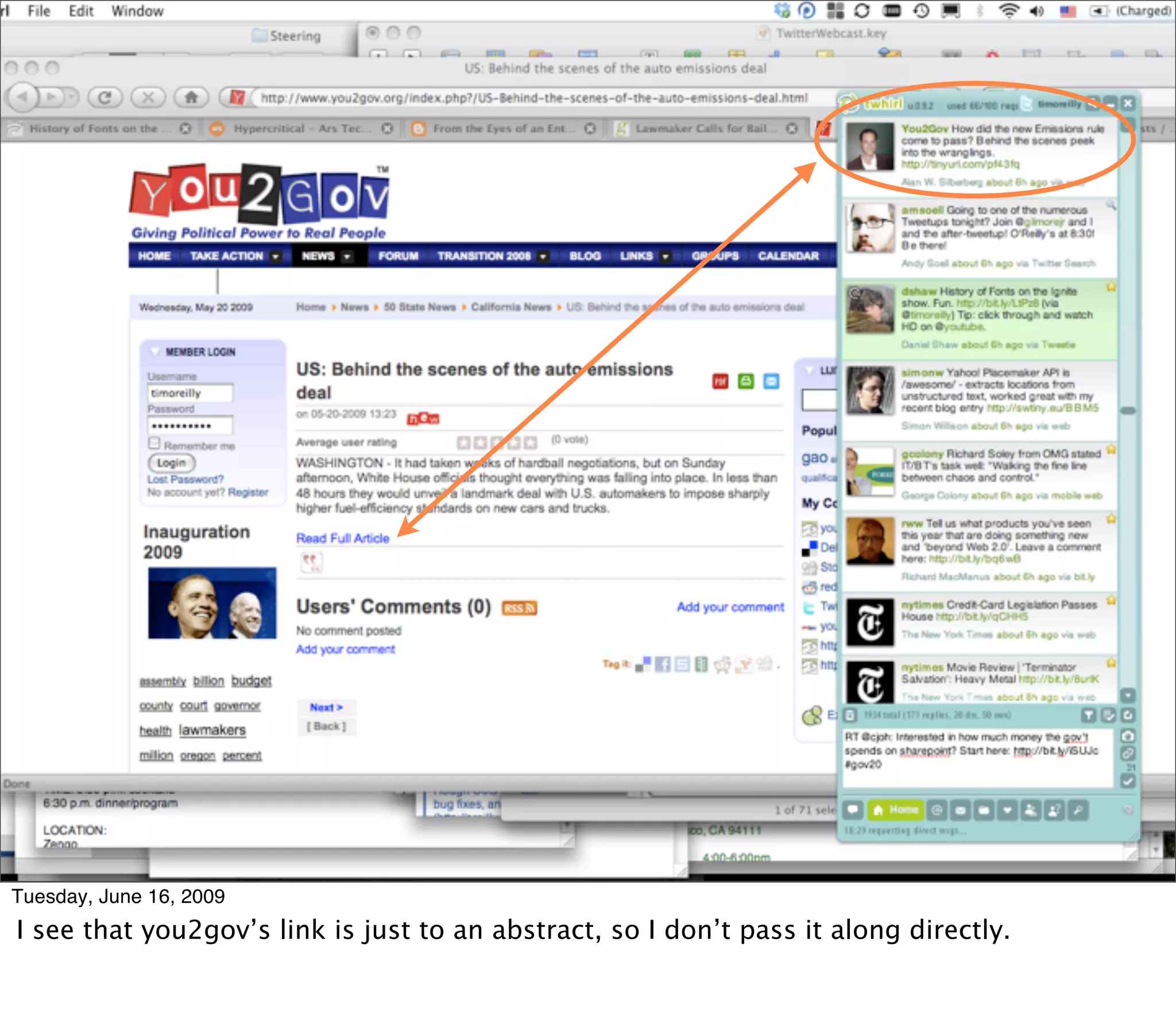Open the Window menu in the menu bar
This screenshot has width=1176, height=1032.
tap(137, 11)
